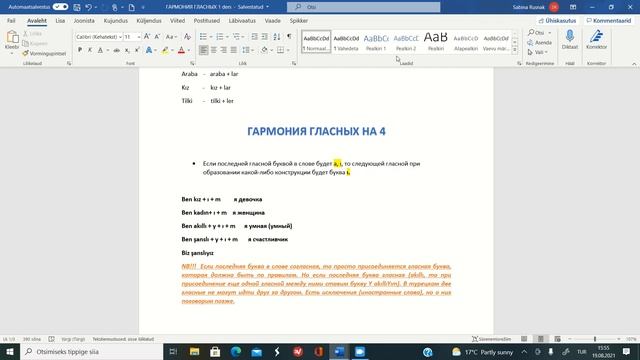Open the Küljendus tab
The width and height of the screenshot is (640, 360).
[x=149, y=20]
